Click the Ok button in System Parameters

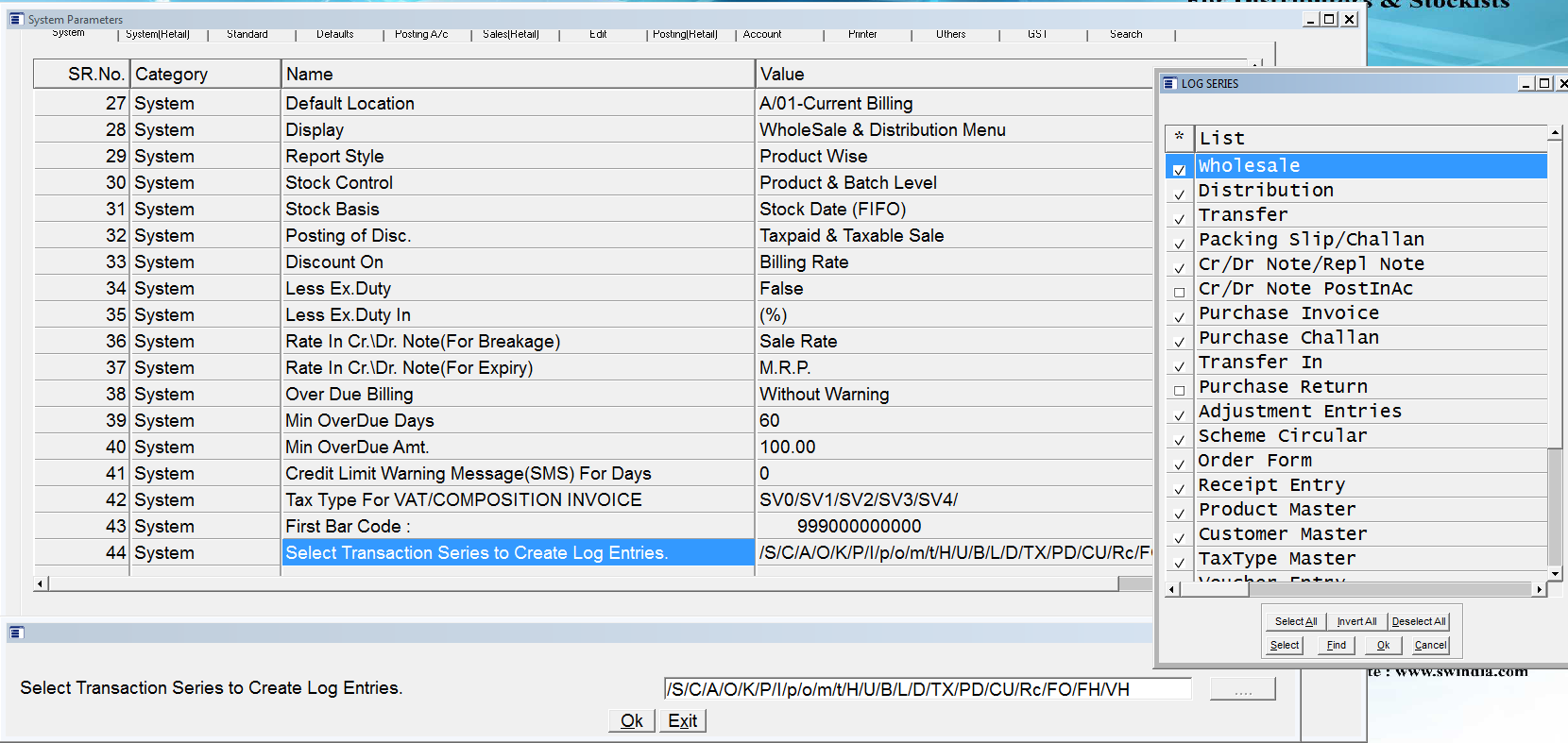(x=631, y=721)
